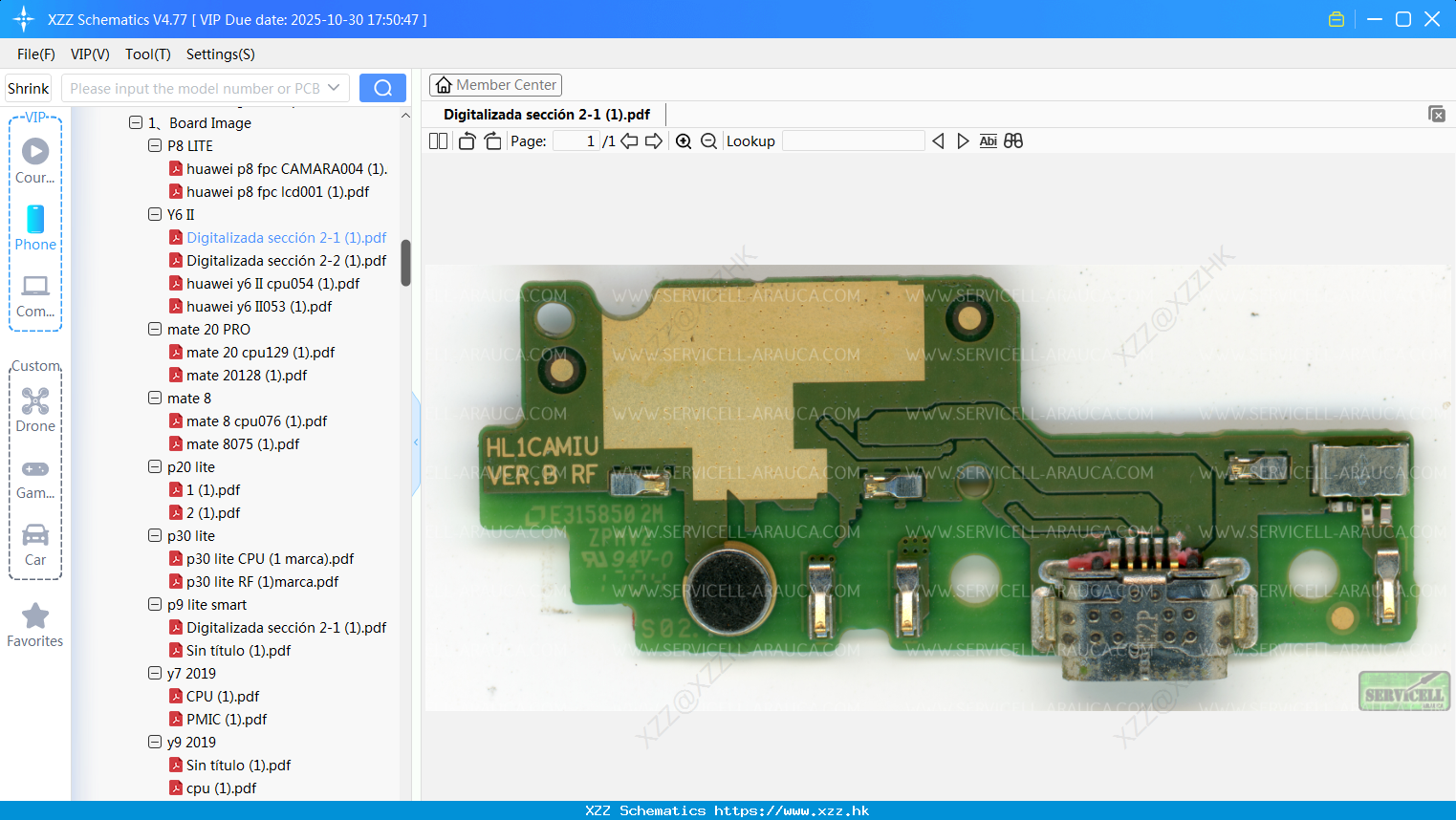The height and width of the screenshot is (820, 1456).
Task: Toggle the Abi whole-word match icon
Action: (x=989, y=141)
